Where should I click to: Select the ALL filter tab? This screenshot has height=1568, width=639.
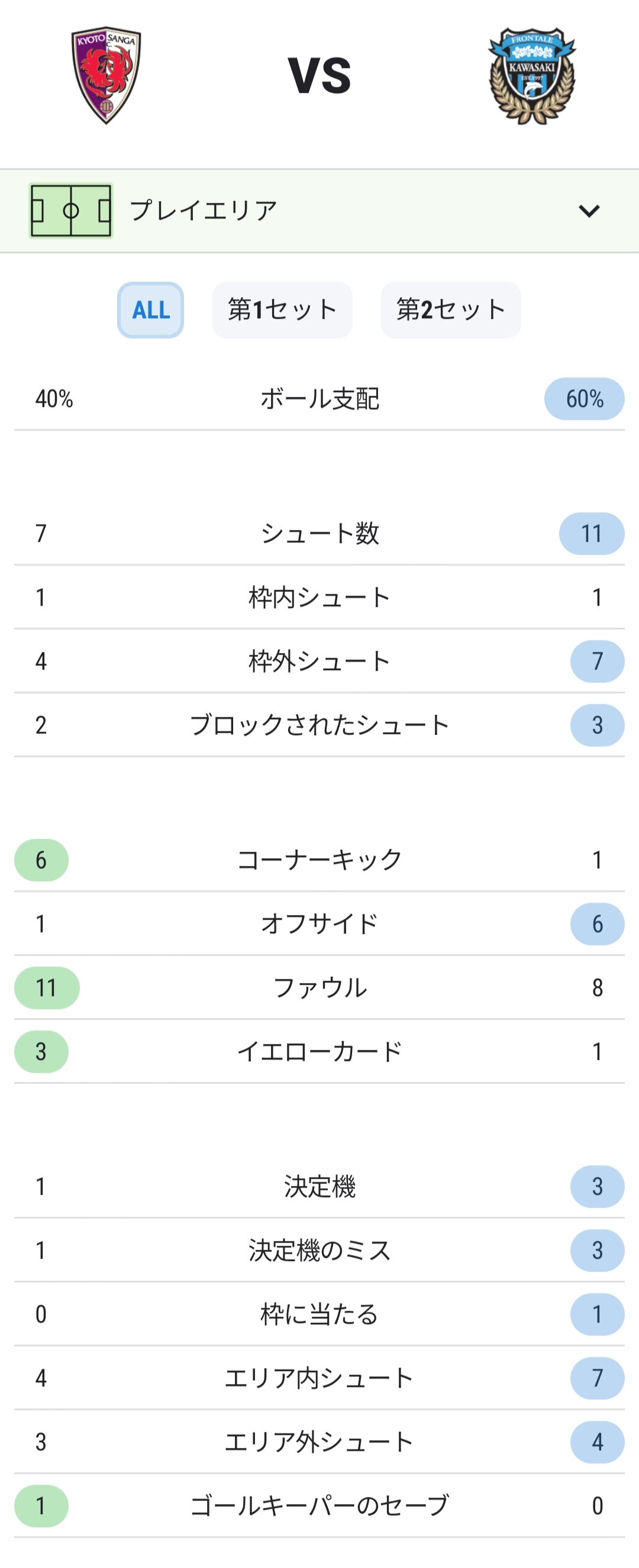[150, 310]
